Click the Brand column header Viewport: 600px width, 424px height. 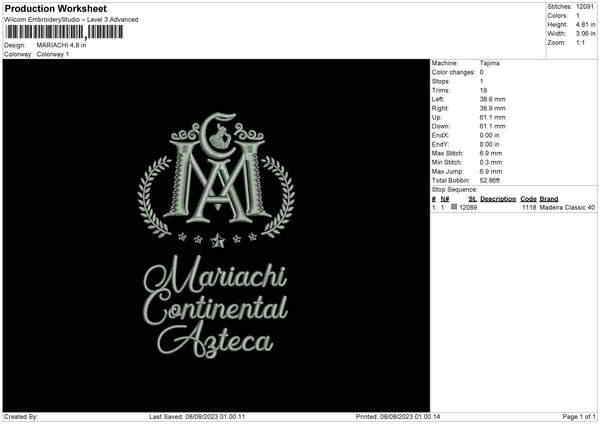549,199
